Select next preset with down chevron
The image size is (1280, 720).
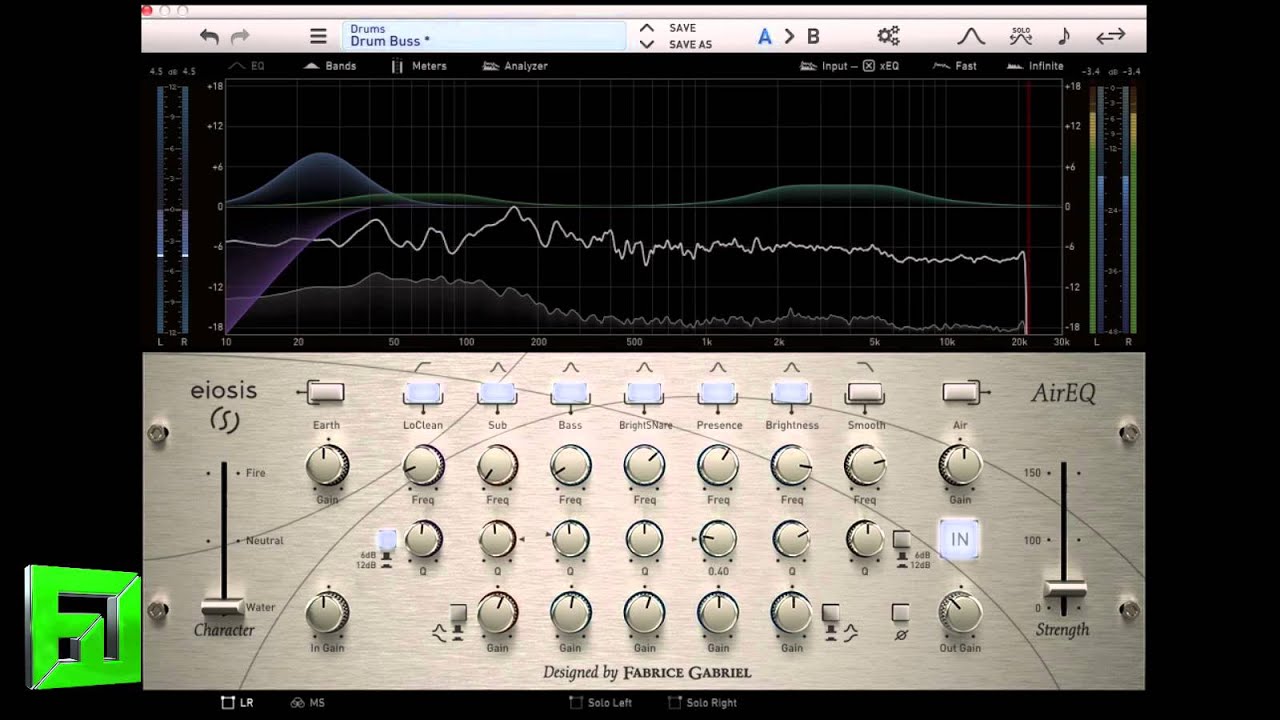coord(647,44)
